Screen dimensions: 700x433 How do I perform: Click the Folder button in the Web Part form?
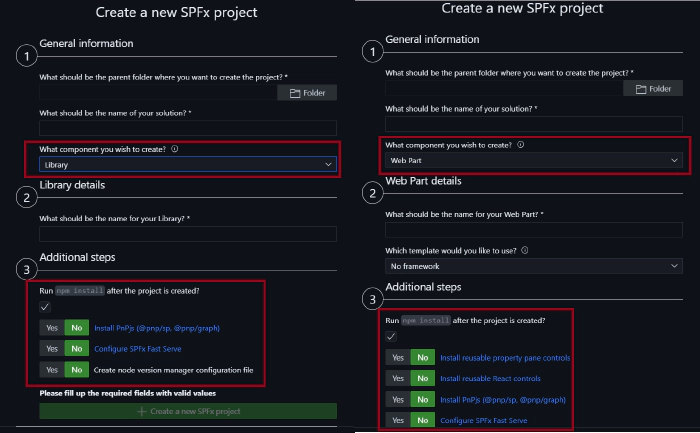[x=653, y=89]
